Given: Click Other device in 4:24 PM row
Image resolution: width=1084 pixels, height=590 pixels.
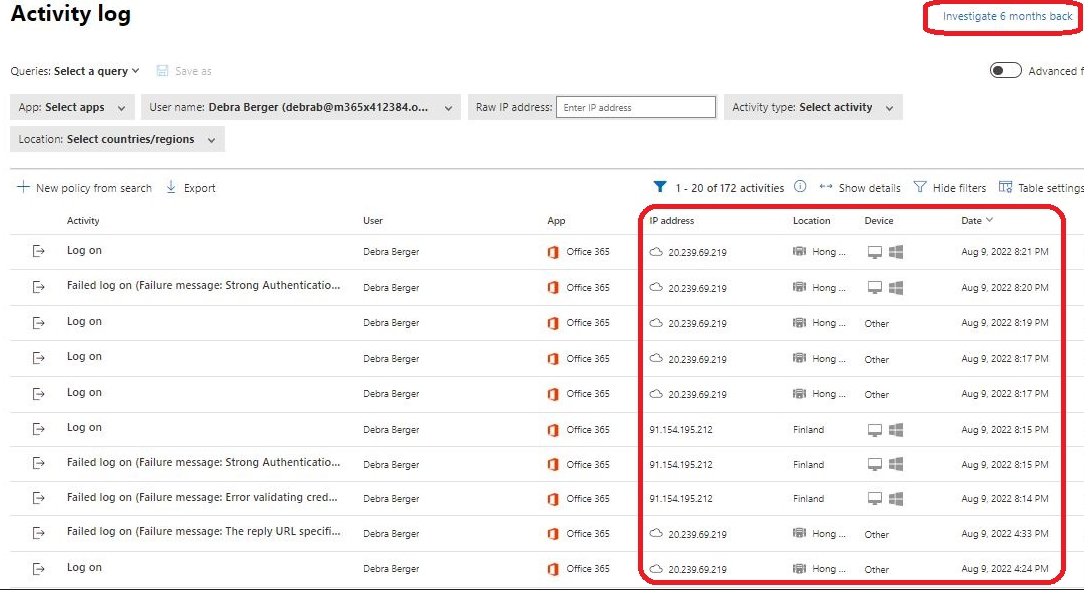Looking at the screenshot, I should click(877, 570).
